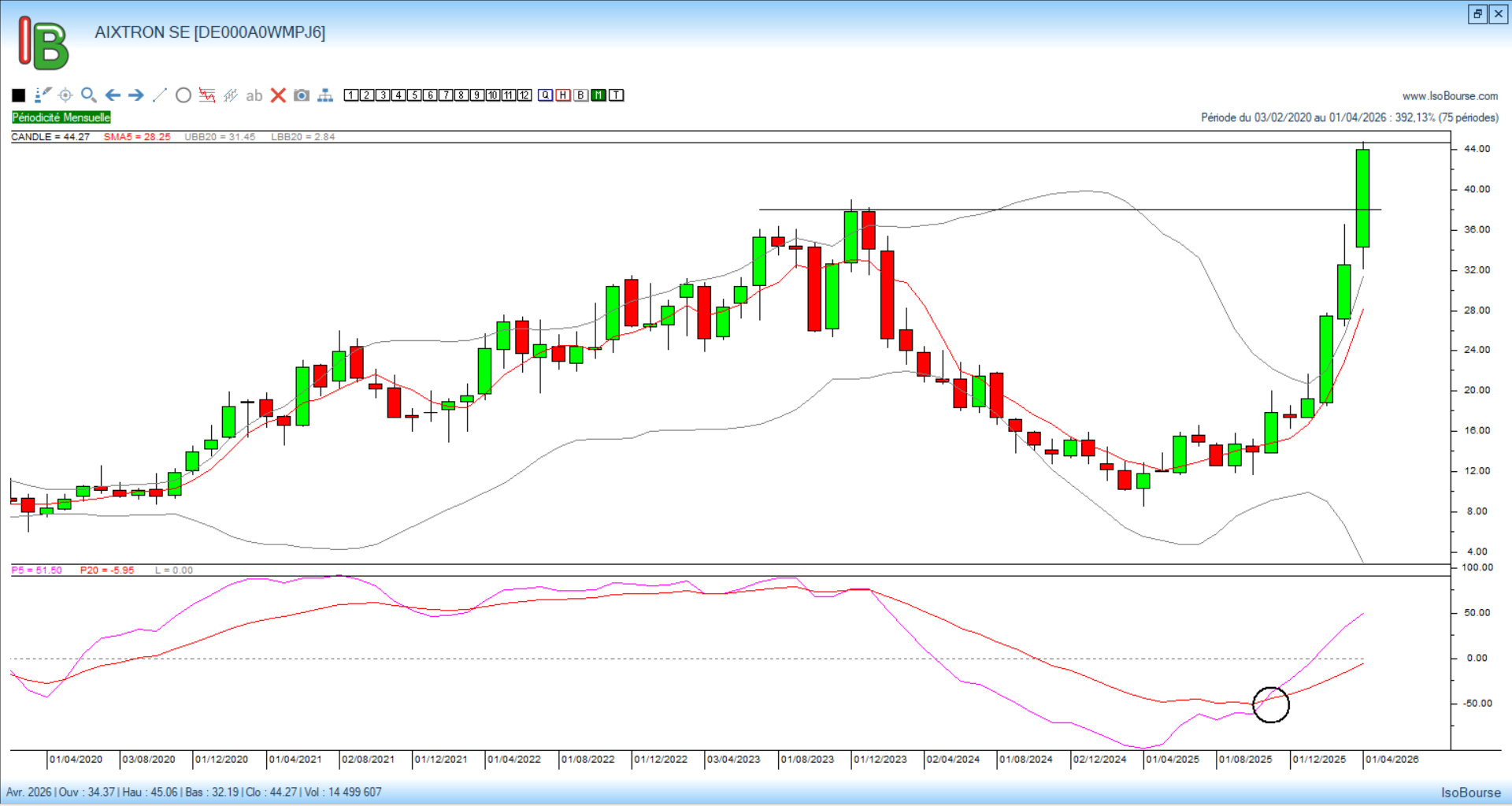The height and width of the screenshot is (806, 1512).
Task: Open the hierarchy tree icon
Action: point(325,95)
